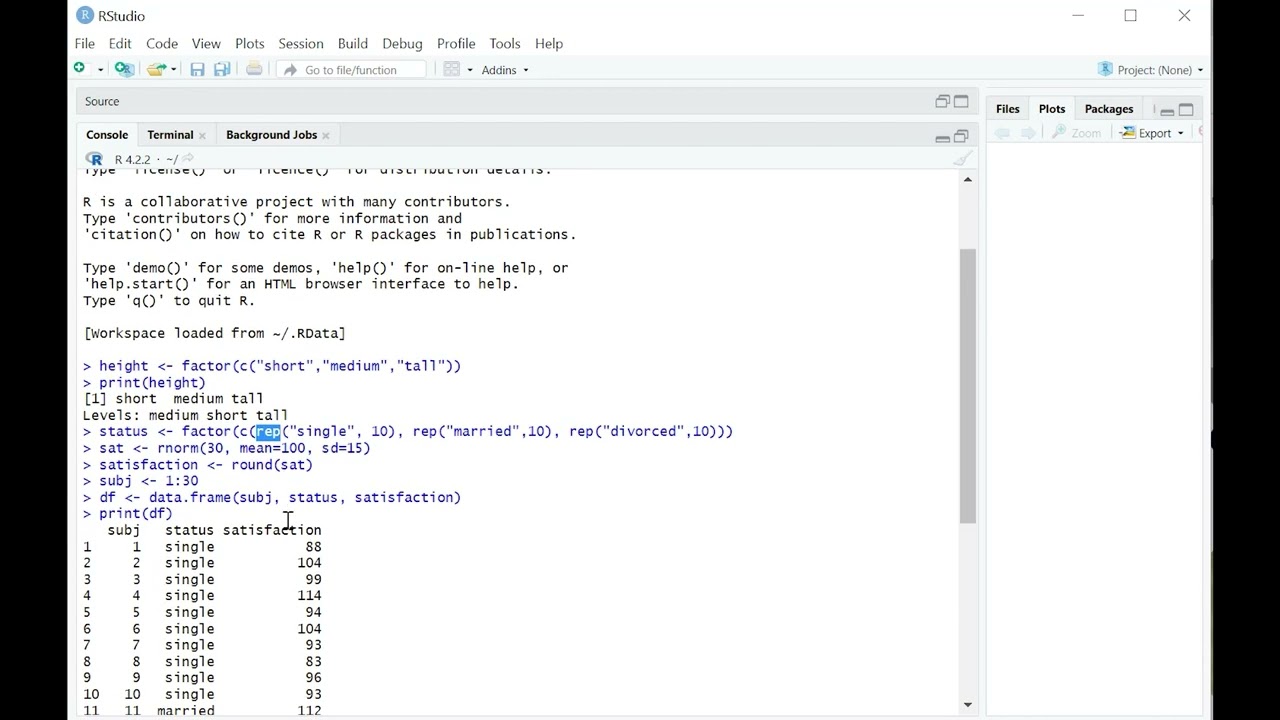Select the Plots tab
The width and height of the screenshot is (1280, 720).
[x=1052, y=109]
